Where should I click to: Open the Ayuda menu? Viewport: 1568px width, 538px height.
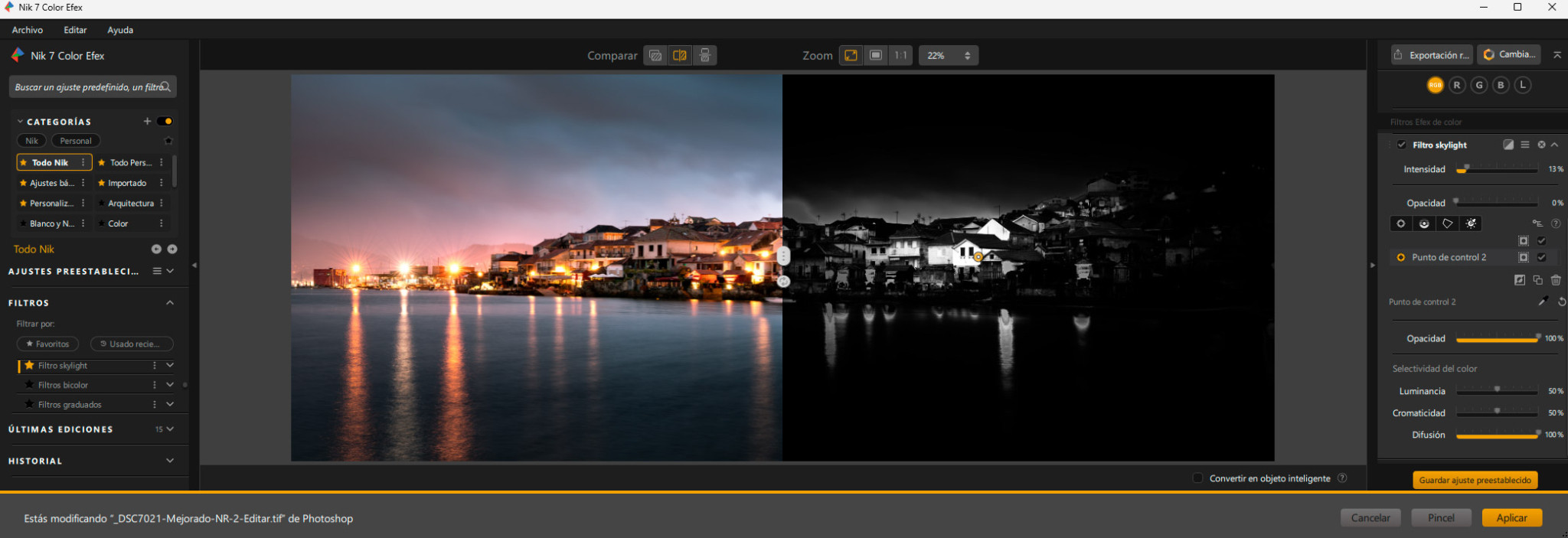[120, 30]
